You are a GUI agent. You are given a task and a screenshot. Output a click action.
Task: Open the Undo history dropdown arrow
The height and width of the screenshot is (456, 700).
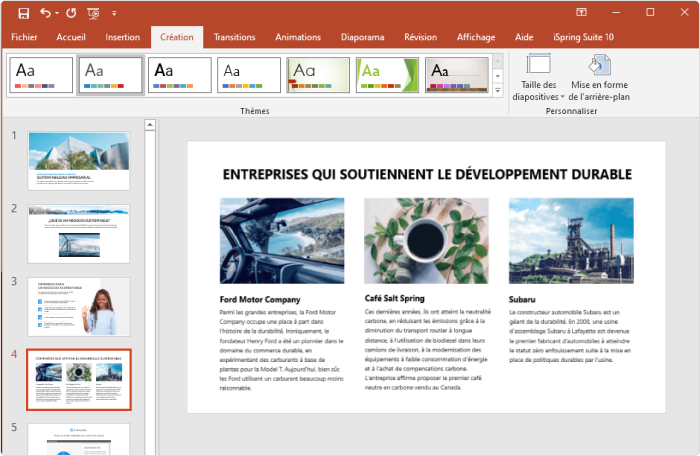point(57,13)
